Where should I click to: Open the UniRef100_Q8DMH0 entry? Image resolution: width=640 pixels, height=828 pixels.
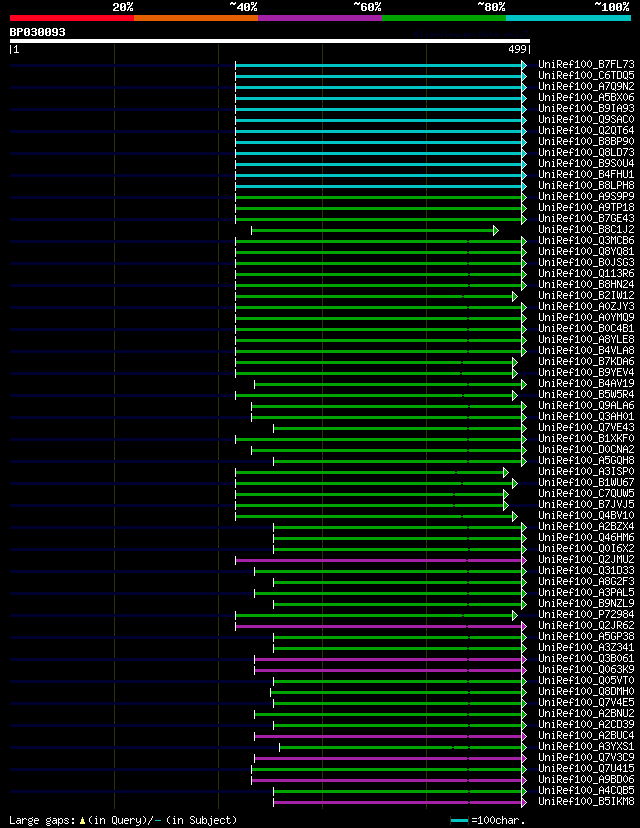(x=586, y=692)
